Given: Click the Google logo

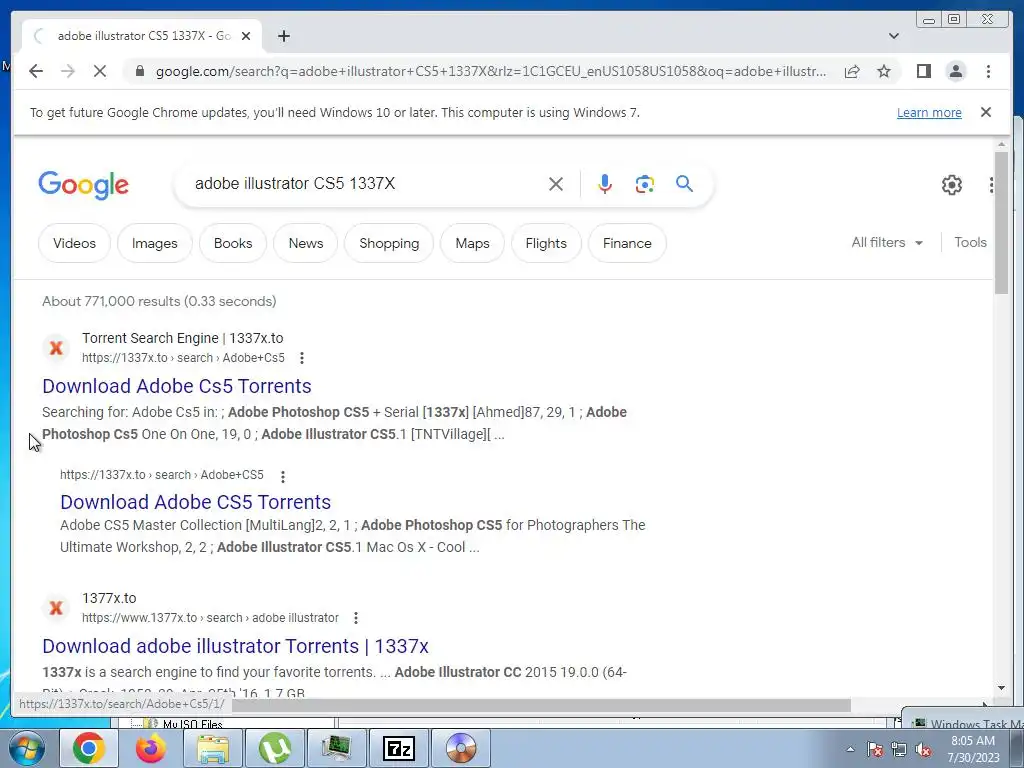Looking at the screenshot, I should [84, 185].
